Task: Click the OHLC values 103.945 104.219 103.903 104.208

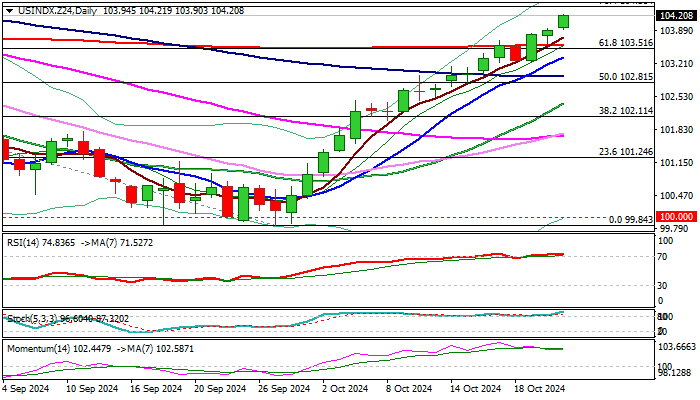Action: 173,11
